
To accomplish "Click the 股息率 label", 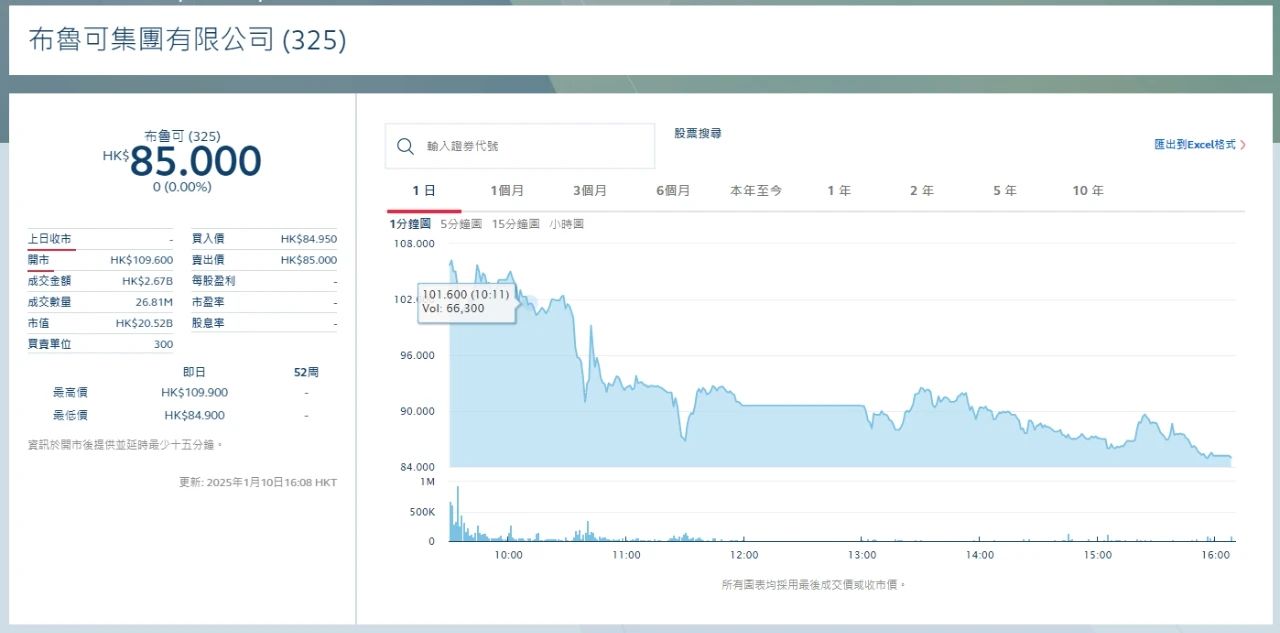I will pos(208,323).
